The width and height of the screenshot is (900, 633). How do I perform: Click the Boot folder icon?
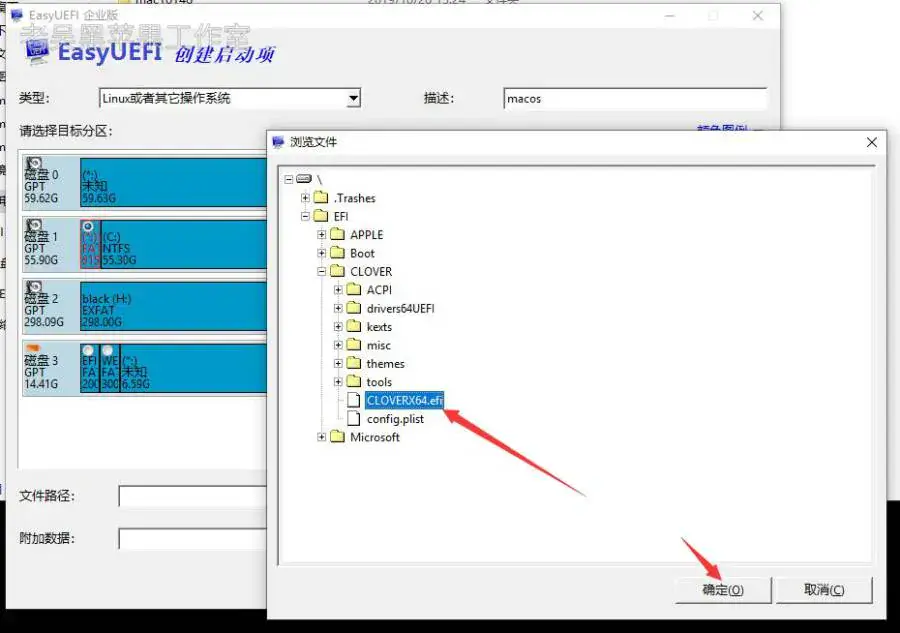tap(338, 253)
